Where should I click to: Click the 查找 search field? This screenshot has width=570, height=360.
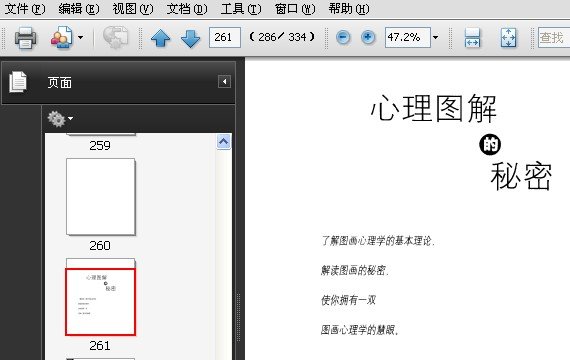(x=554, y=37)
